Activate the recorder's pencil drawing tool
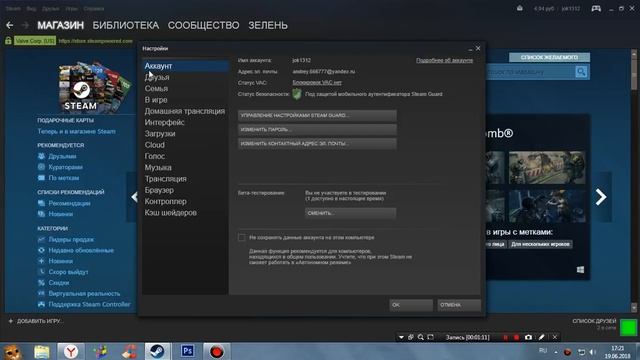 pos(541,337)
